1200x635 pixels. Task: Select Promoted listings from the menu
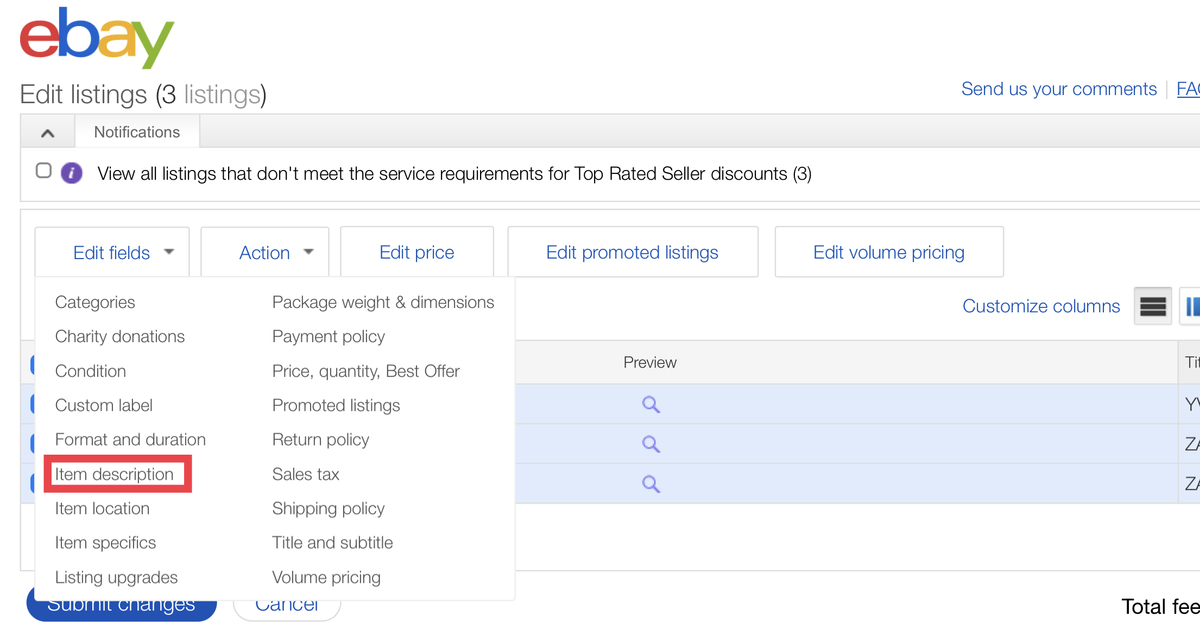pos(336,405)
